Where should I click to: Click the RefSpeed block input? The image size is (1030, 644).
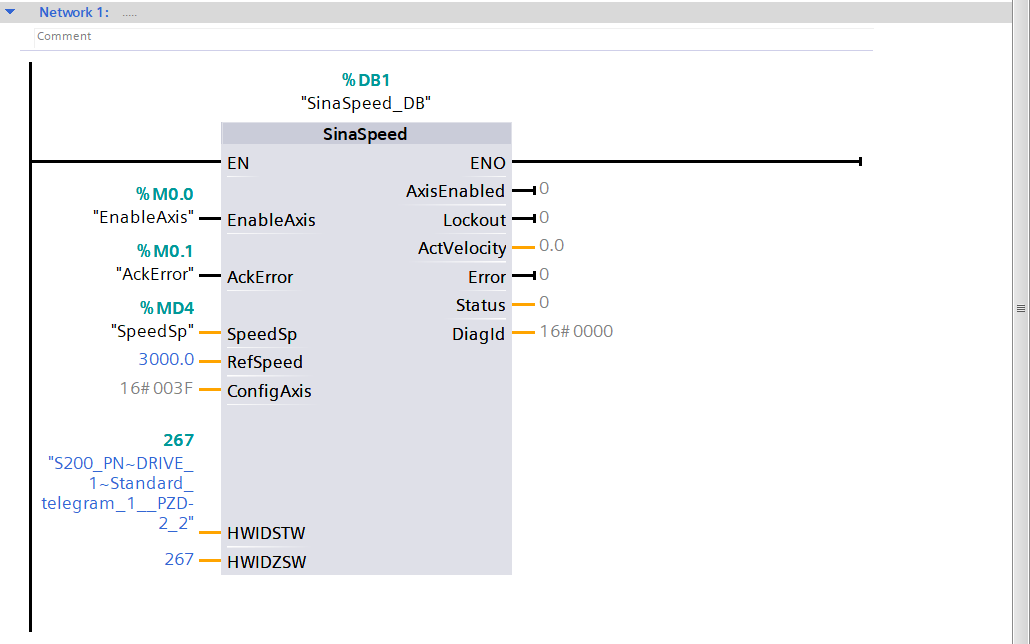coord(265,362)
